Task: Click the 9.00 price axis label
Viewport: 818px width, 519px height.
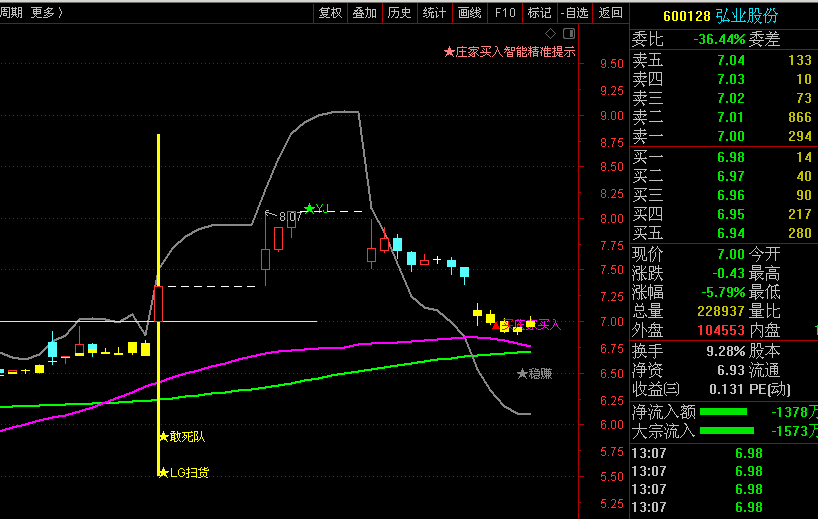Action: pos(612,116)
